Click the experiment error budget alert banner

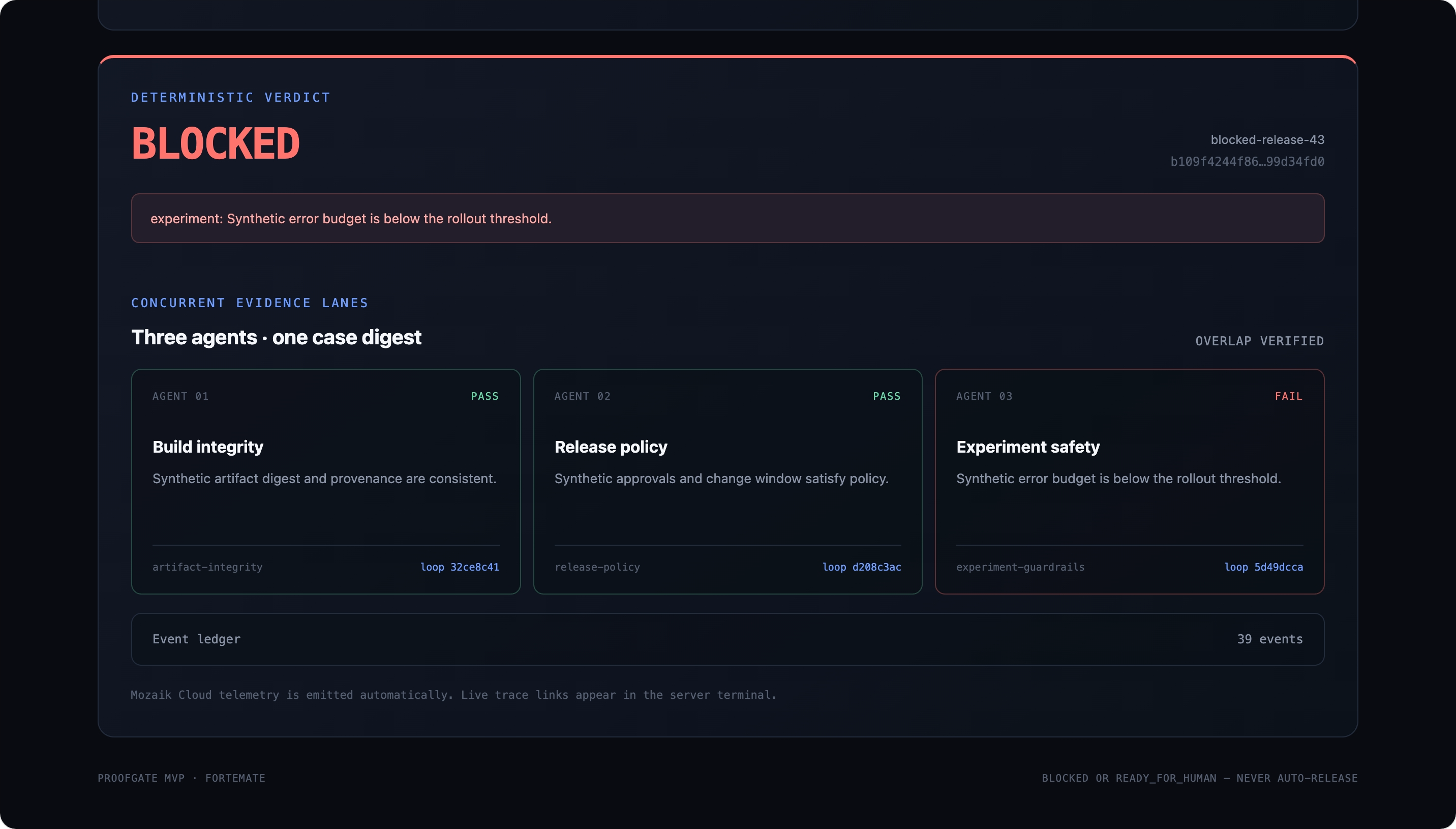[727, 218]
